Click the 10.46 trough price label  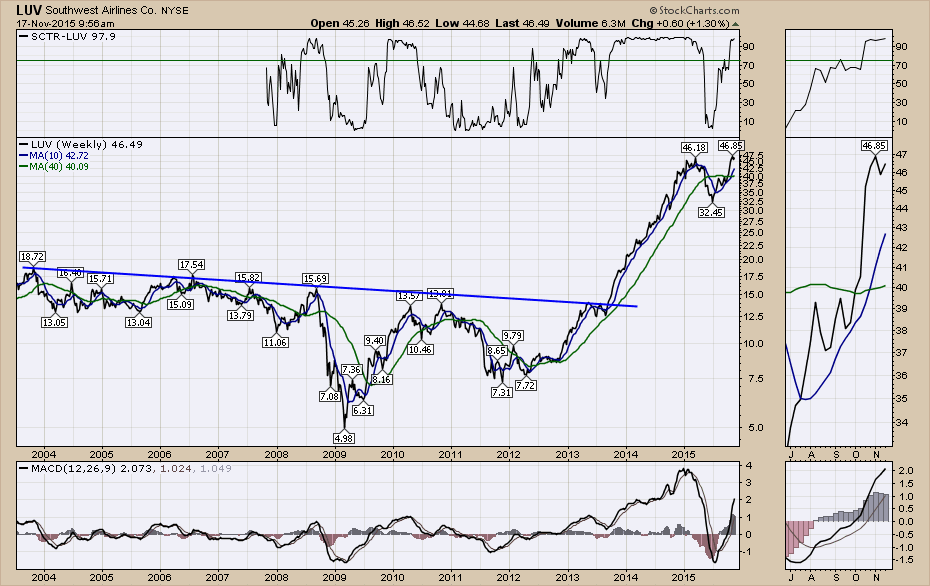[420, 349]
